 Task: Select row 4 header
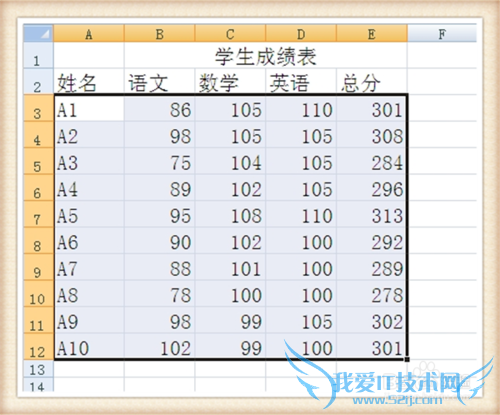(38, 134)
